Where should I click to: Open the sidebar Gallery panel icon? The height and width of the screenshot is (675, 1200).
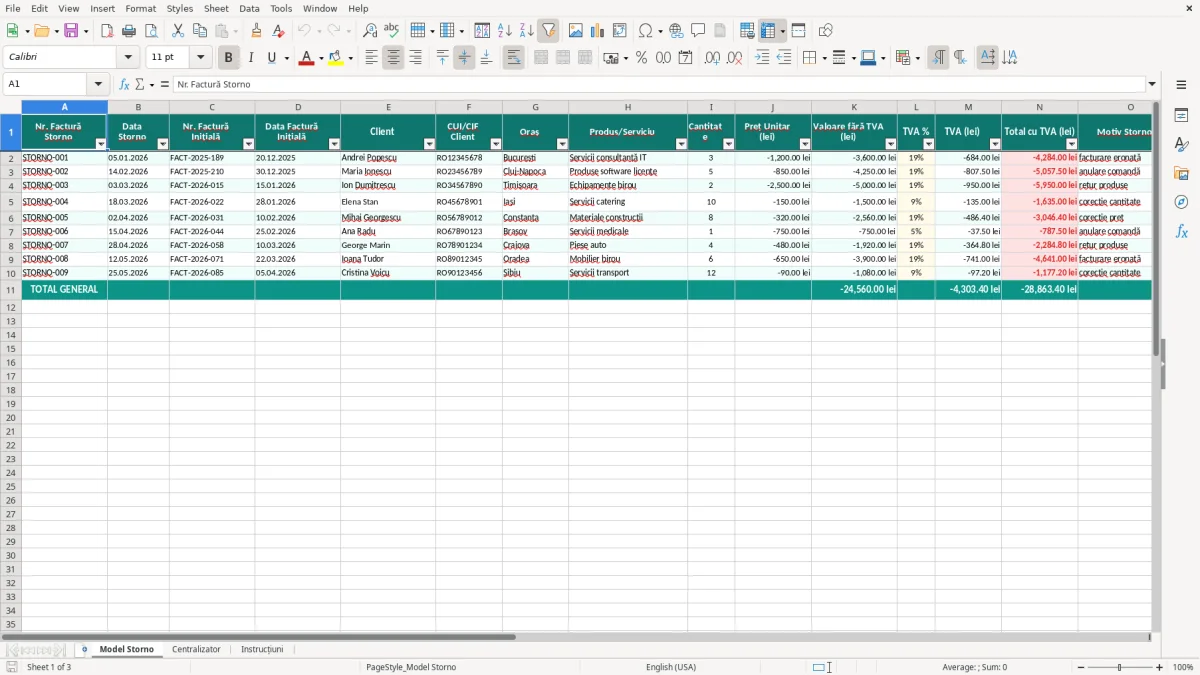coord(1181,173)
